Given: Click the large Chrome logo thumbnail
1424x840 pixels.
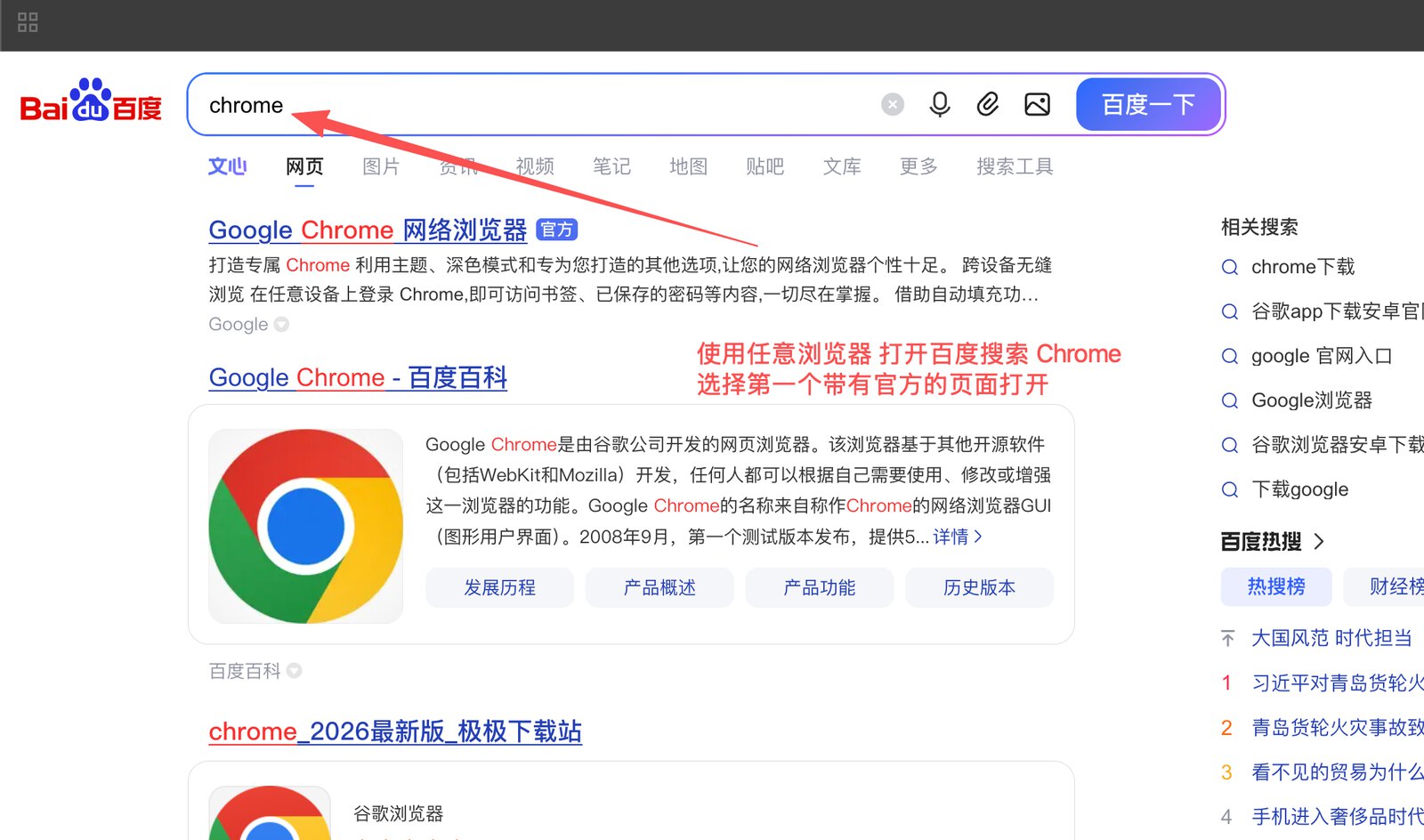Looking at the screenshot, I should [306, 526].
